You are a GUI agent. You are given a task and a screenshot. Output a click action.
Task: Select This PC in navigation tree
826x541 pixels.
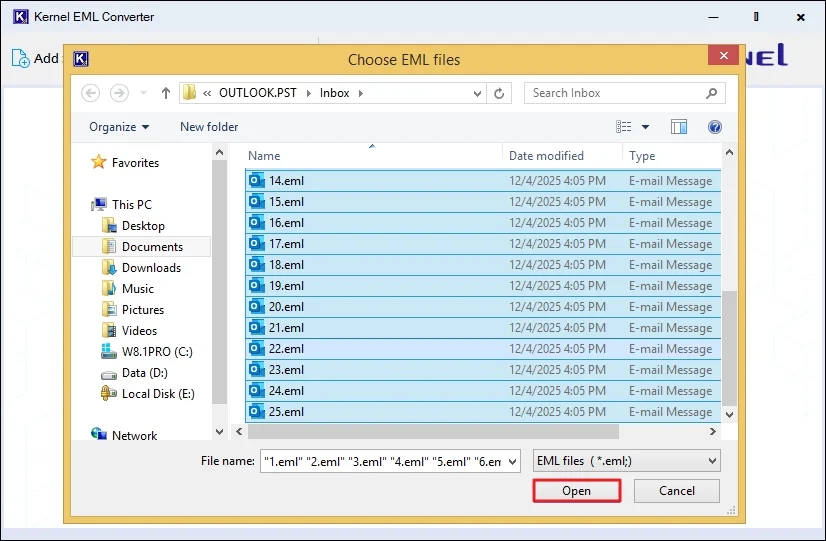pos(132,204)
